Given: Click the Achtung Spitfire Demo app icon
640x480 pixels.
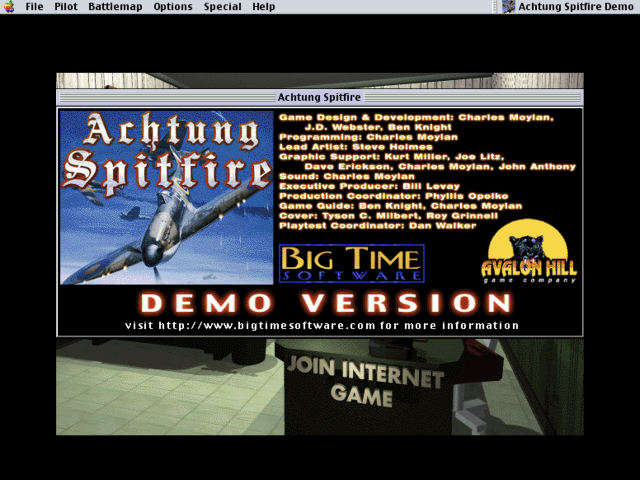Looking at the screenshot, I should coord(508,7).
